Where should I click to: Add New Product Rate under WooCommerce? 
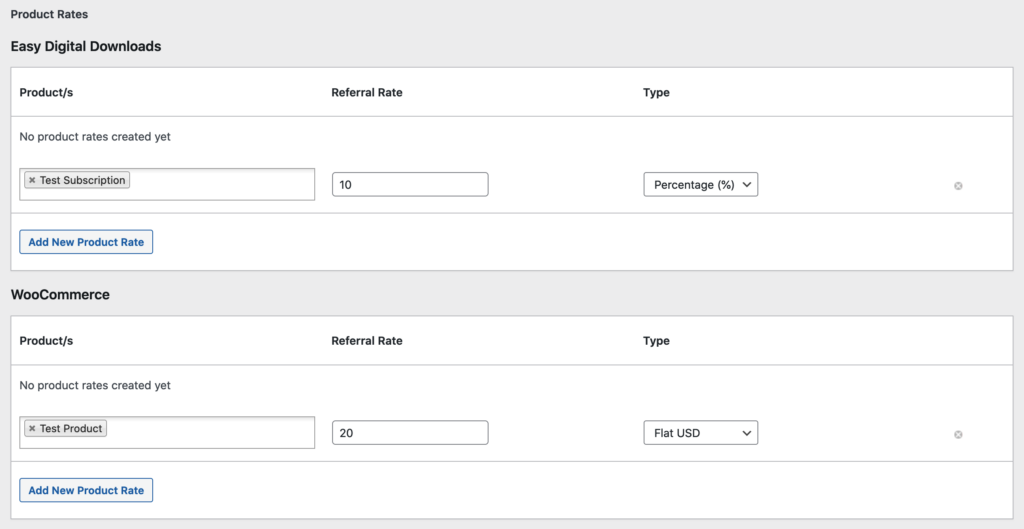[x=86, y=490]
